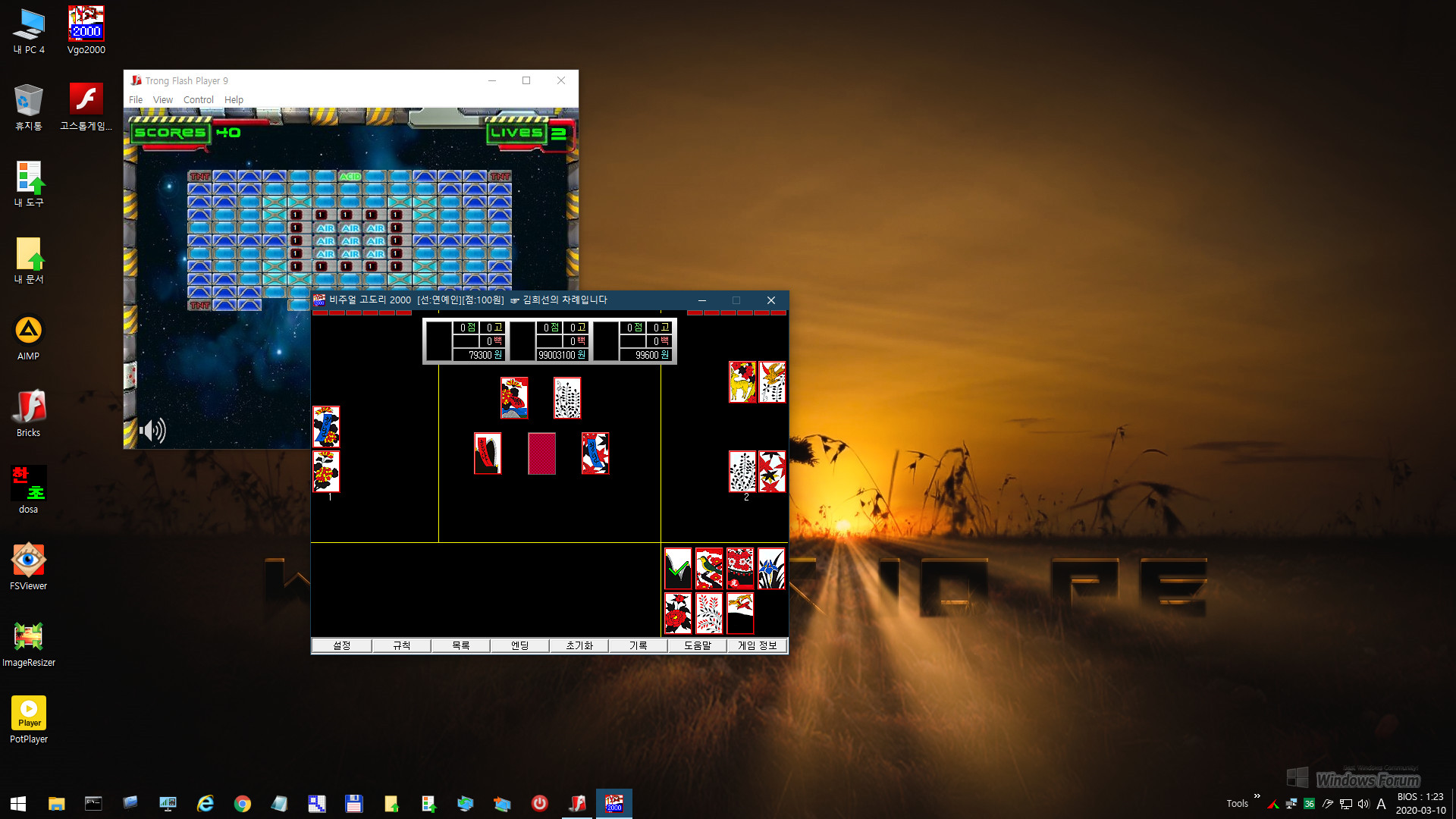Toggle the input language A indicator

click(x=1382, y=804)
